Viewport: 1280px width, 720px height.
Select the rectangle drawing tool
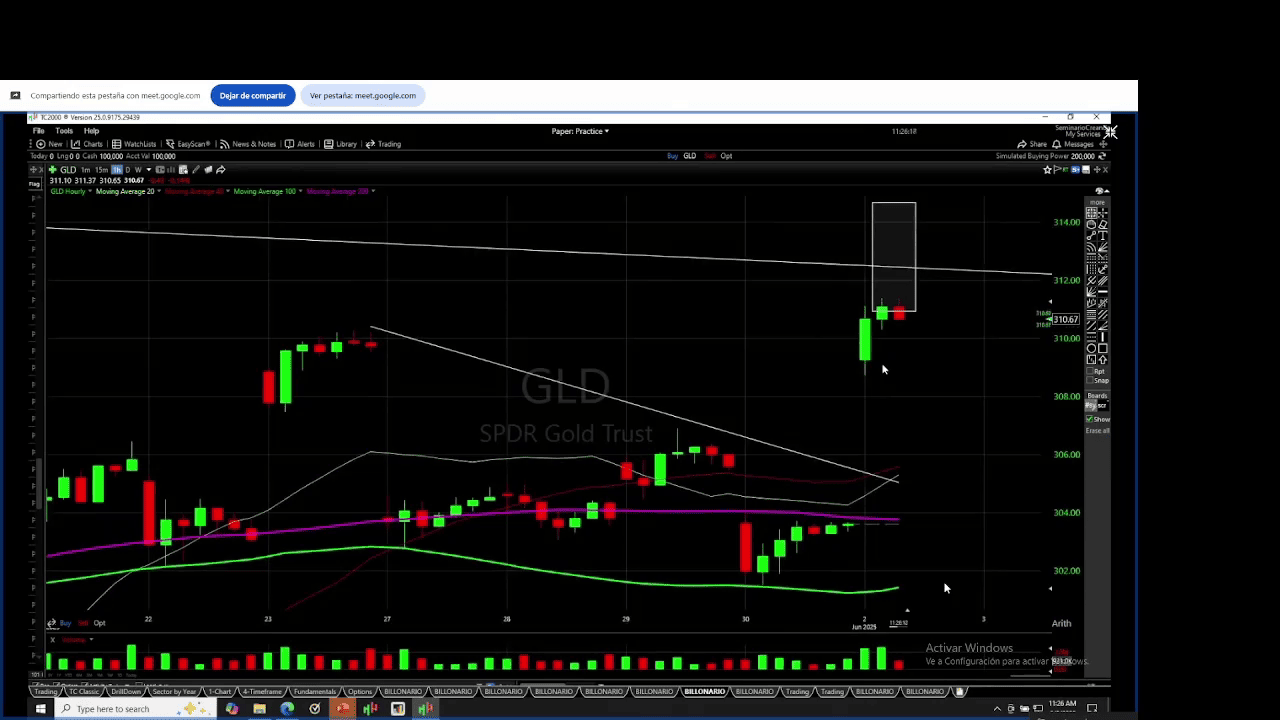coord(1103,348)
